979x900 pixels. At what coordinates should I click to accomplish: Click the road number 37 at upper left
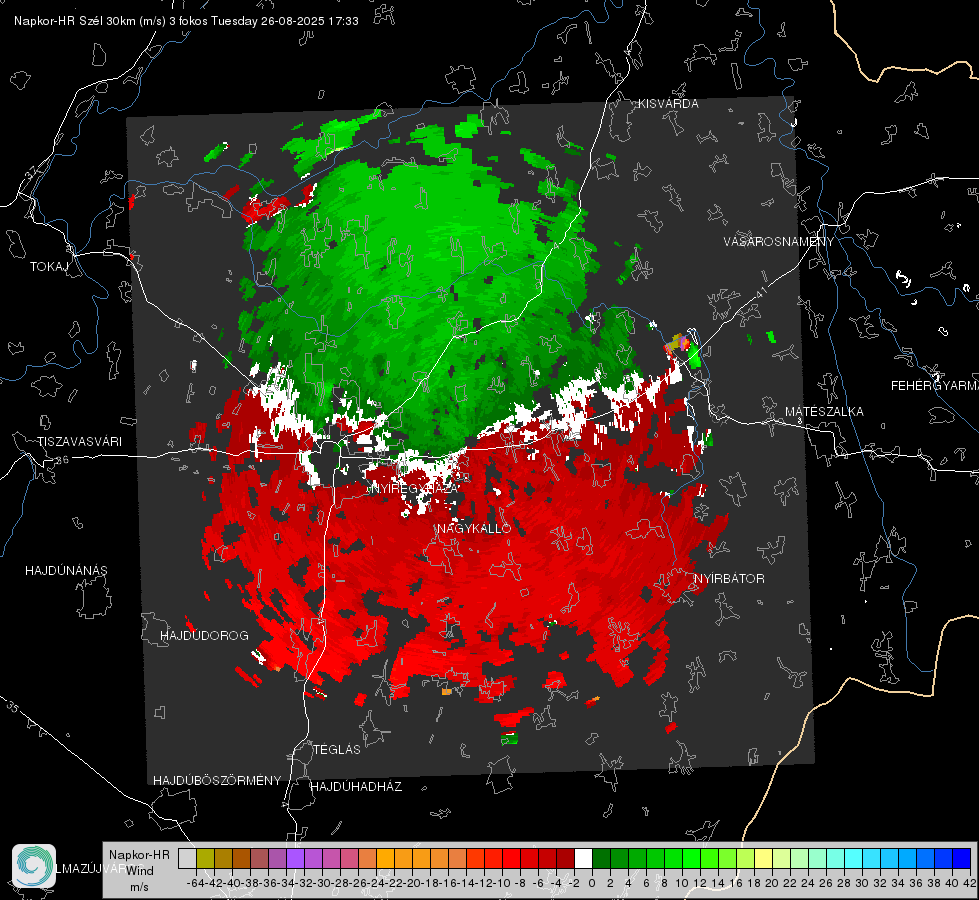pyautogui.click(x=32, y=171)
